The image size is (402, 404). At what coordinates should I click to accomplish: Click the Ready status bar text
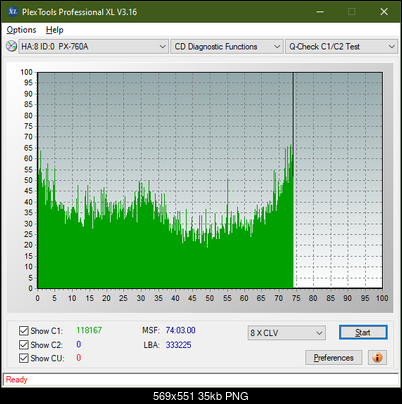[x=16, y=380]
